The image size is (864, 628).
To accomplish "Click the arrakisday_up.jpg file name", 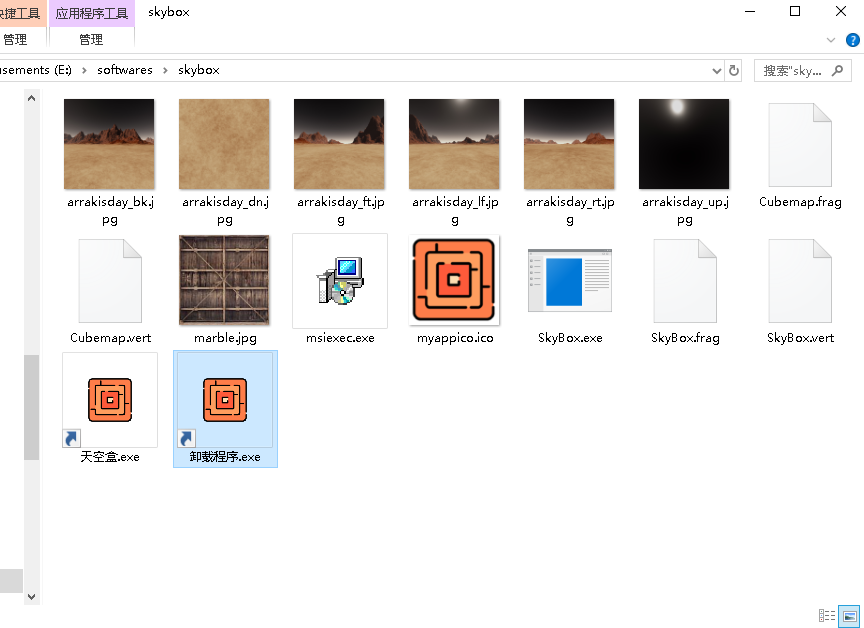I will (x=685, y=210).
